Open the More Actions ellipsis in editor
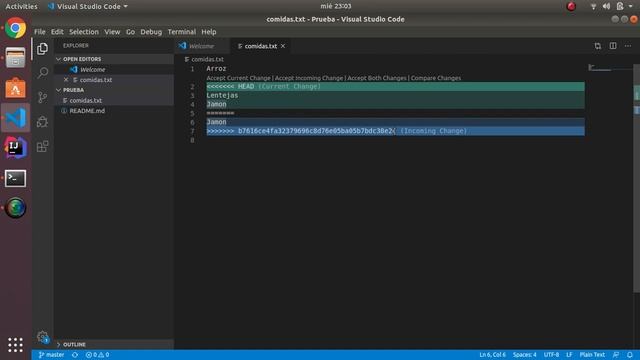This screenshot has width=640, height=360. [x=628, y=46]
